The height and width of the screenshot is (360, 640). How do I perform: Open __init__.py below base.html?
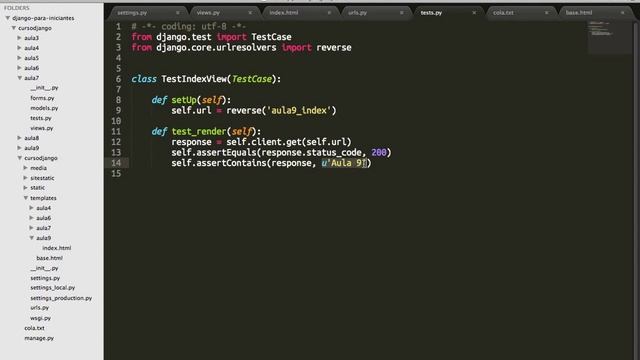pos(44,268)
